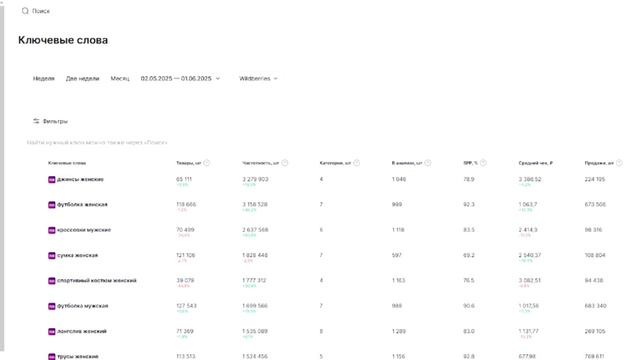640x360 pixels.
Task: Sort by the Продажи, шт column header
Action: pyautogui.click(x=599, y=163)
